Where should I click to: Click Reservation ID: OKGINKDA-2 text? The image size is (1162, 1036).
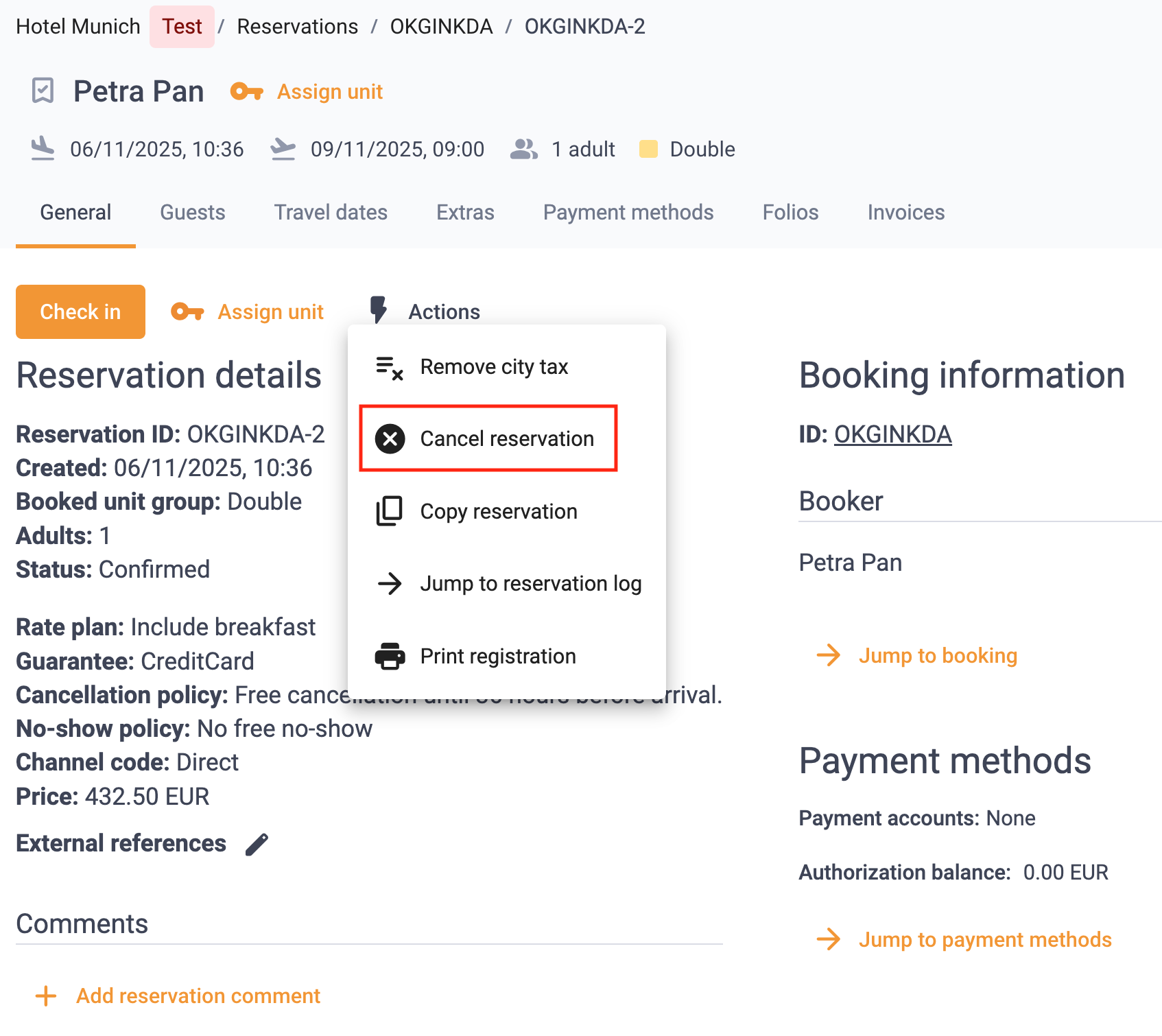(170, 434)
